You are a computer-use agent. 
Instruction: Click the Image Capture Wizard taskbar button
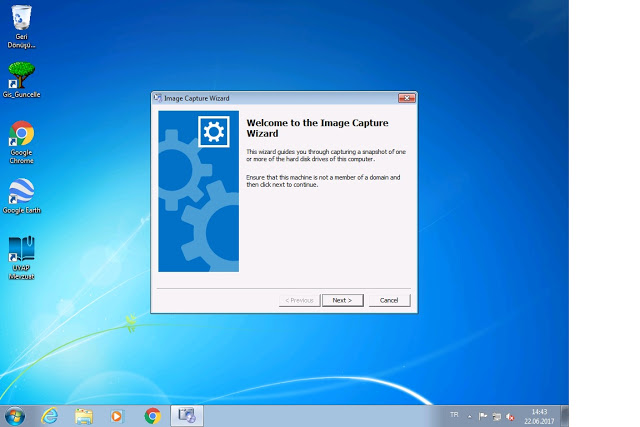186,415
